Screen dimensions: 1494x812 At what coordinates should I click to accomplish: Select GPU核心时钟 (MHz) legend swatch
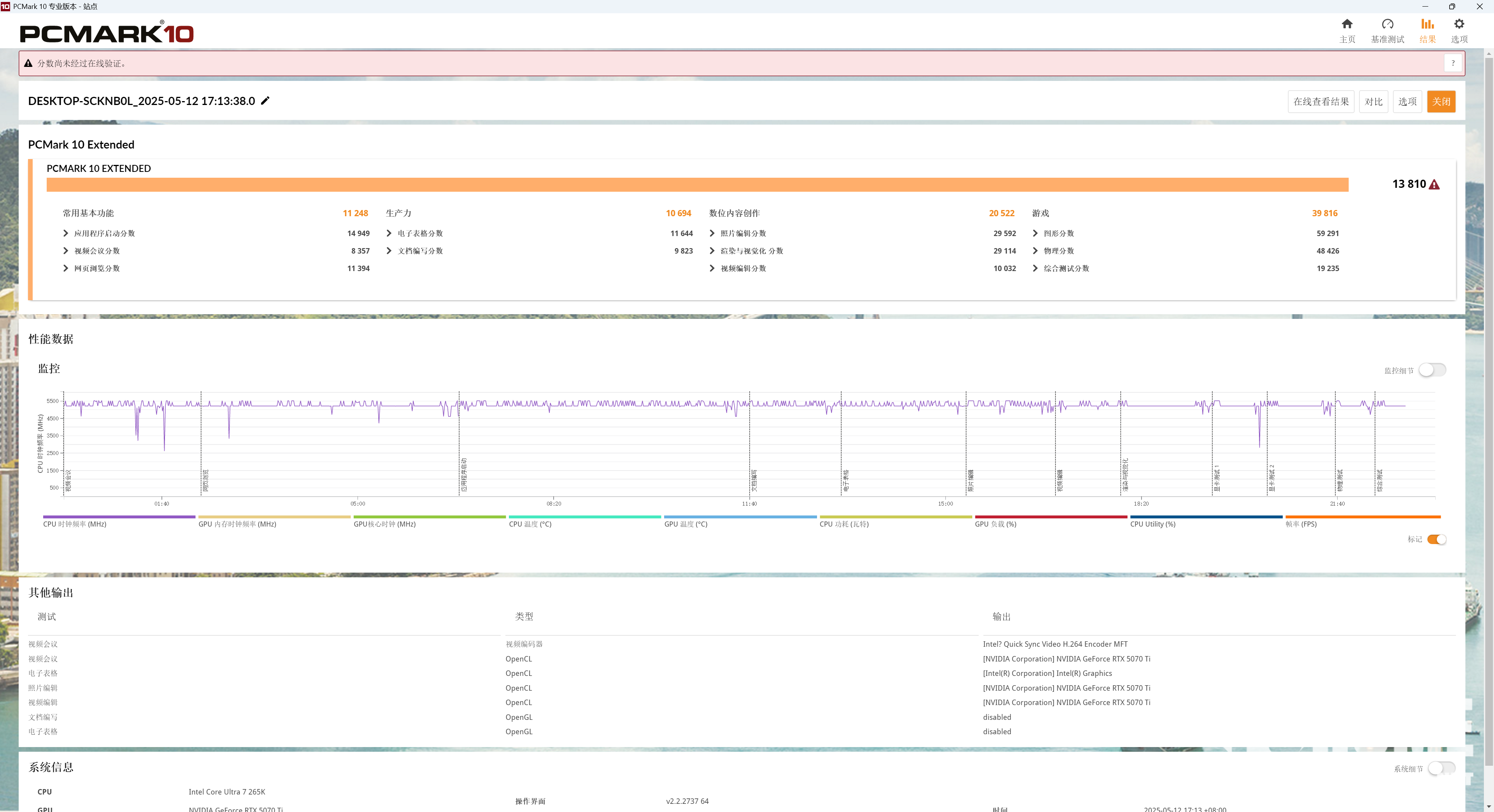pyautogui.click(x=430, y=517)
